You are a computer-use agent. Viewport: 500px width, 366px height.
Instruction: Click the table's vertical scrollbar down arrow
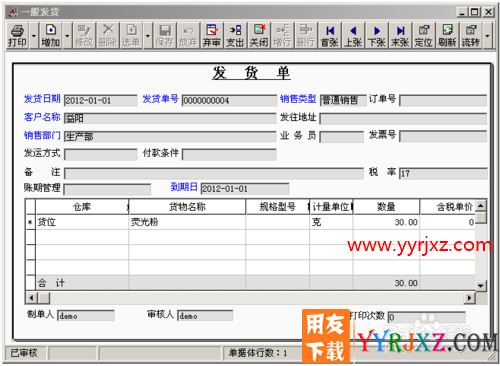coord(481,285)
